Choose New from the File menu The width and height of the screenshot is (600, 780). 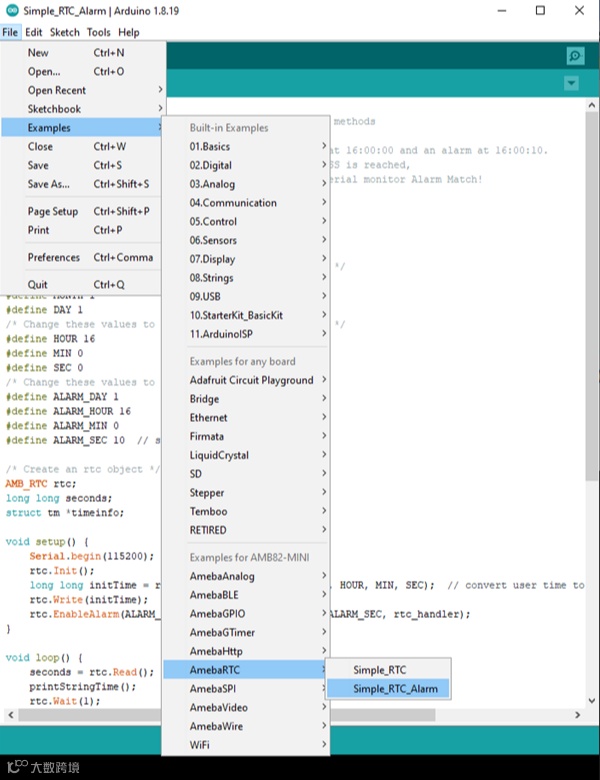[x=82, y=53]
